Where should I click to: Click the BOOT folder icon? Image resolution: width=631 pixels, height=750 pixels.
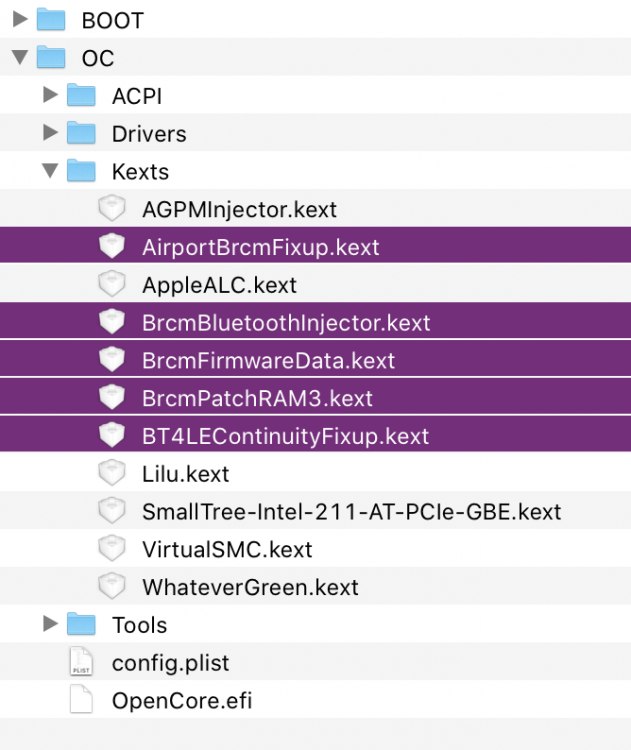[x=51, y=20]
